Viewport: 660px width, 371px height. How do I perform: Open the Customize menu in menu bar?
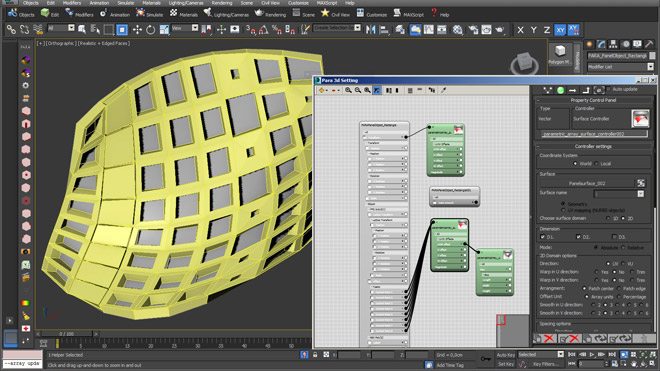[x=298, y=3]
